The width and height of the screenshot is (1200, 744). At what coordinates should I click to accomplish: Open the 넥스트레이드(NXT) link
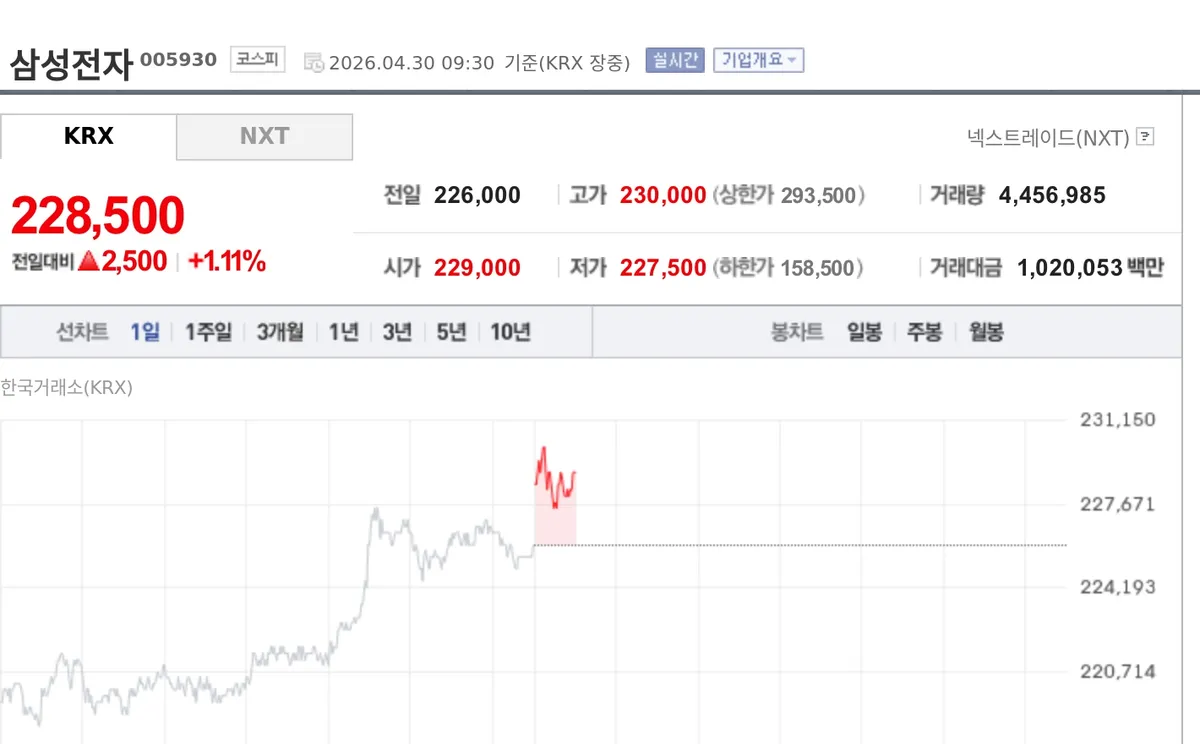click(x=1048, y=137)
